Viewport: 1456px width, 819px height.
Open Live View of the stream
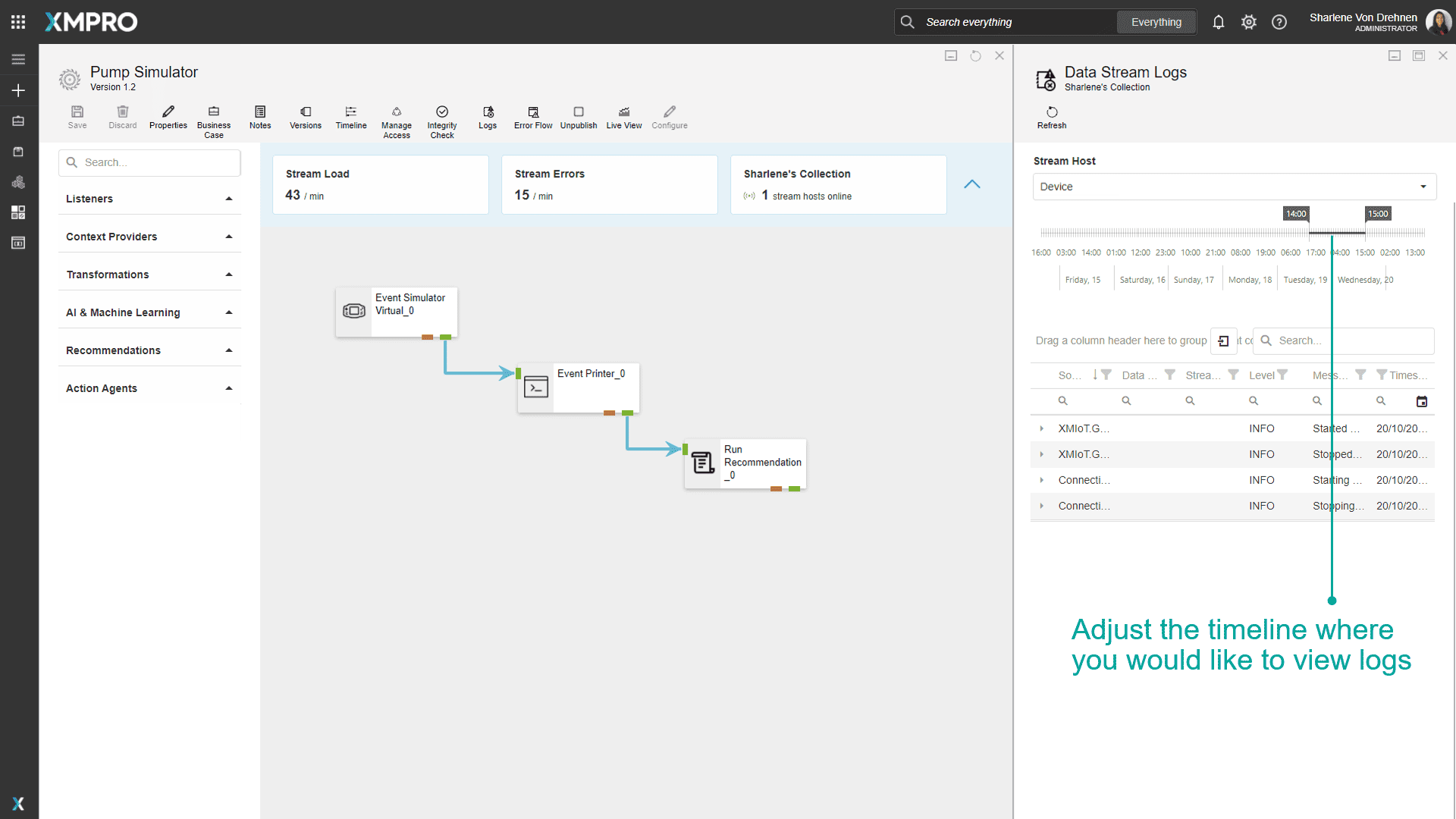(x=623, y=118)
